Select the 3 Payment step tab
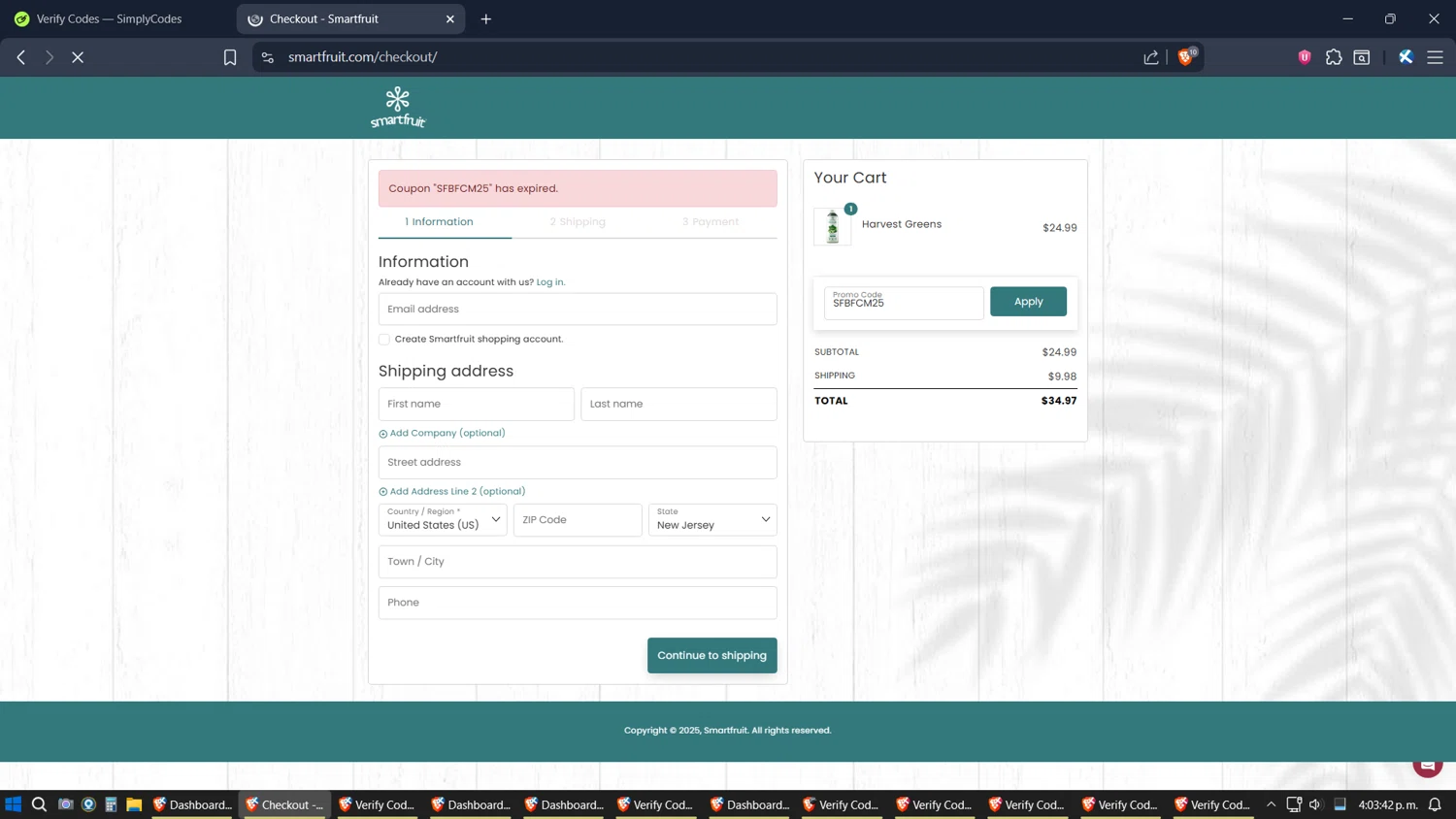 click(x=711, y=222)
